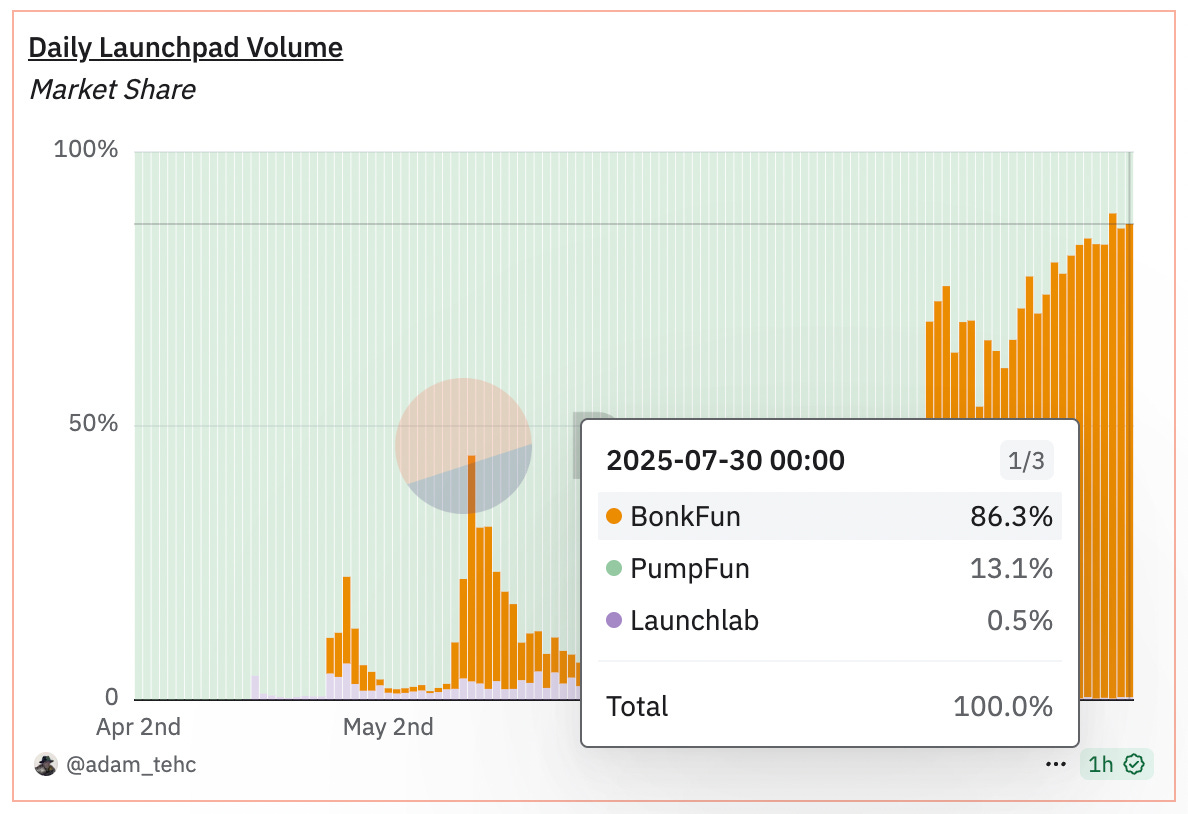Image resolution: width=1188 pixels, height=814 pixels.
Task: Select the PumpFun row in tooltip
Action: (x=830, y=568)
